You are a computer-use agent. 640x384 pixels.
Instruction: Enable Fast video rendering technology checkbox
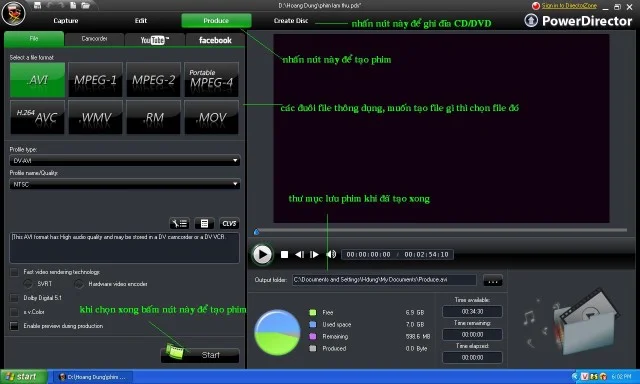pos(14,272)
